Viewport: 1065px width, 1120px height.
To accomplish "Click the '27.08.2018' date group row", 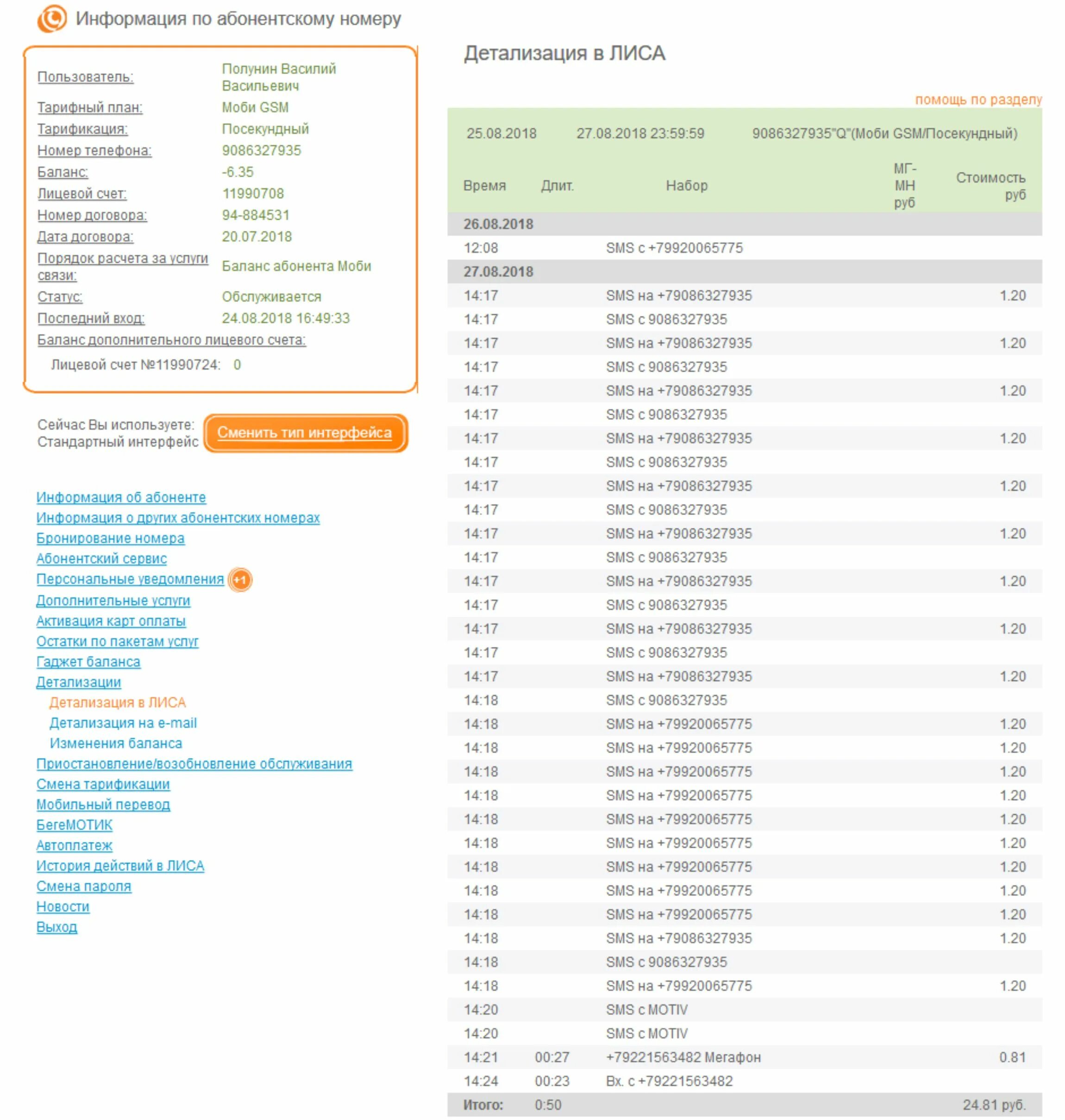I will (x=744, y=272).
